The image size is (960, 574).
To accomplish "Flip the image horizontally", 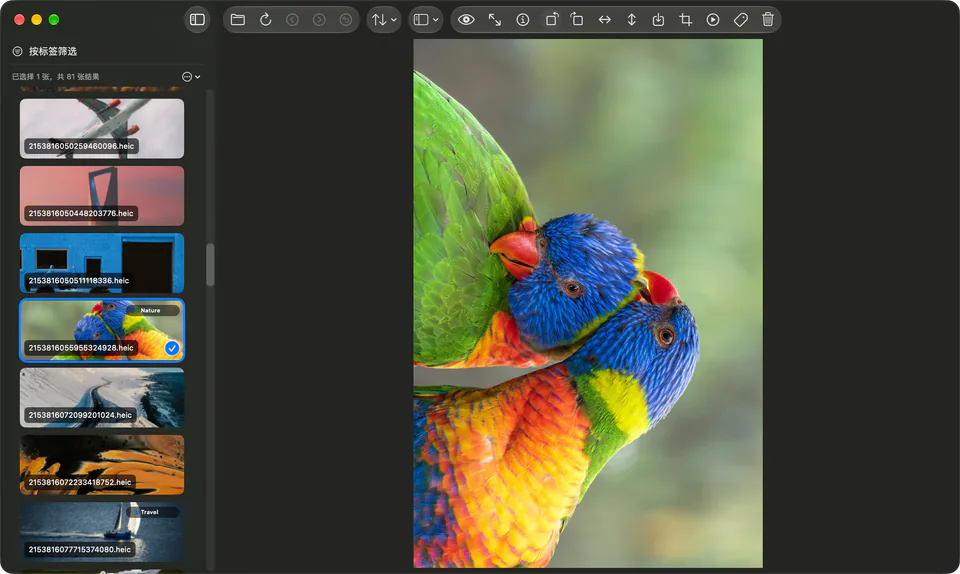I will point(604,20).
